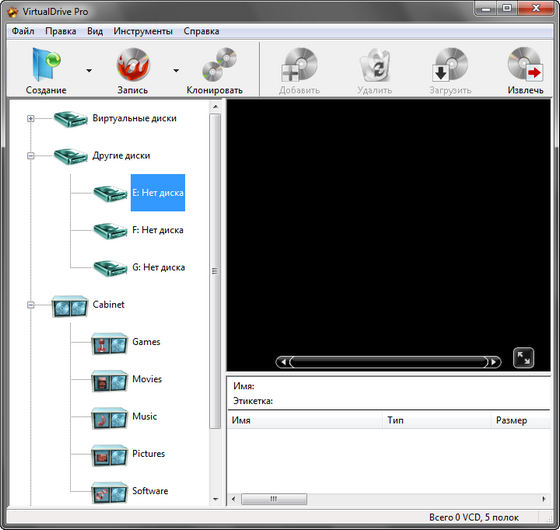Click the 'Имя:' label above Этикетка

coord(244,386)
